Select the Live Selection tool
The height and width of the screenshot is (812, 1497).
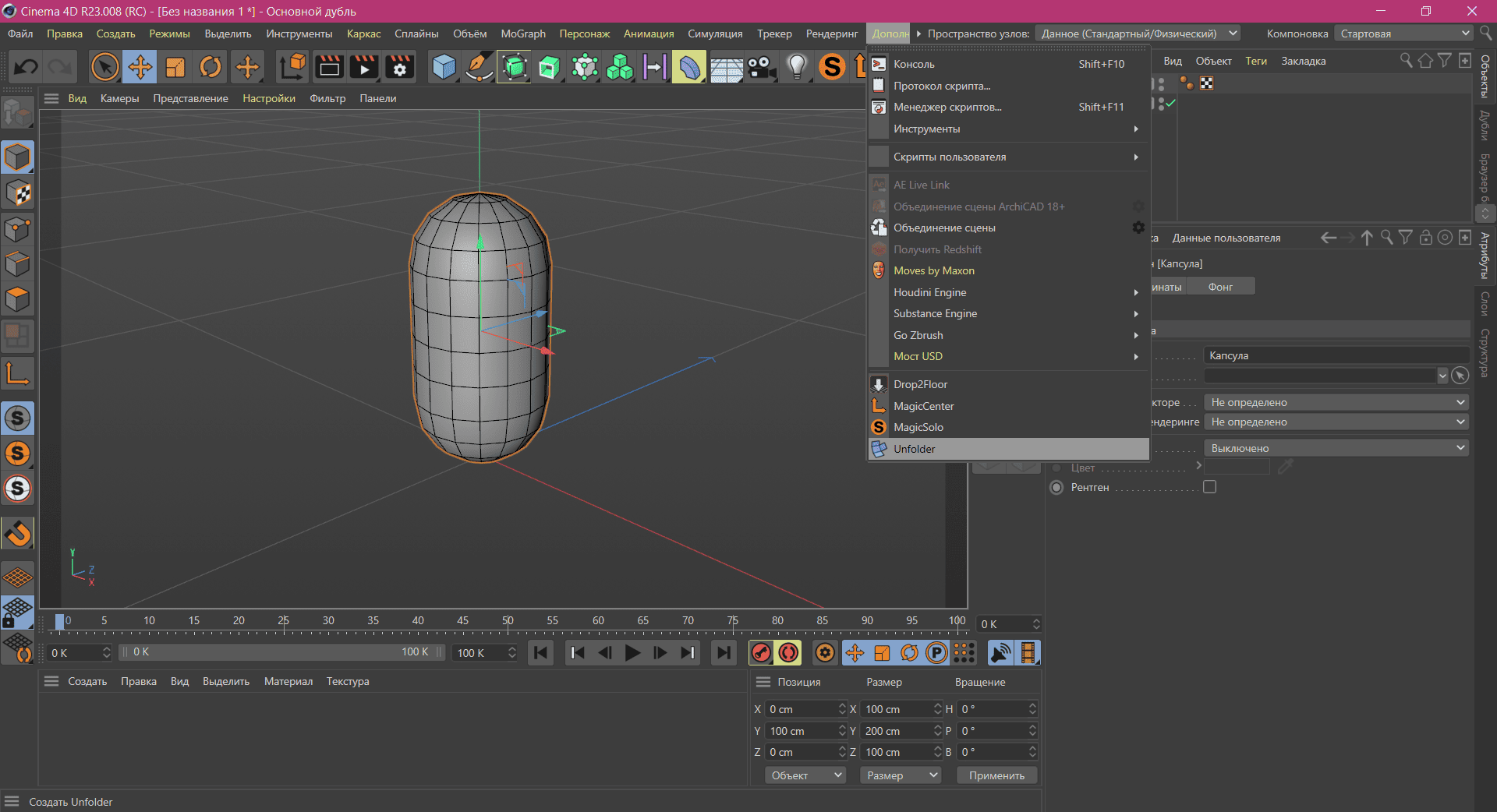click(x=104, y=67)
